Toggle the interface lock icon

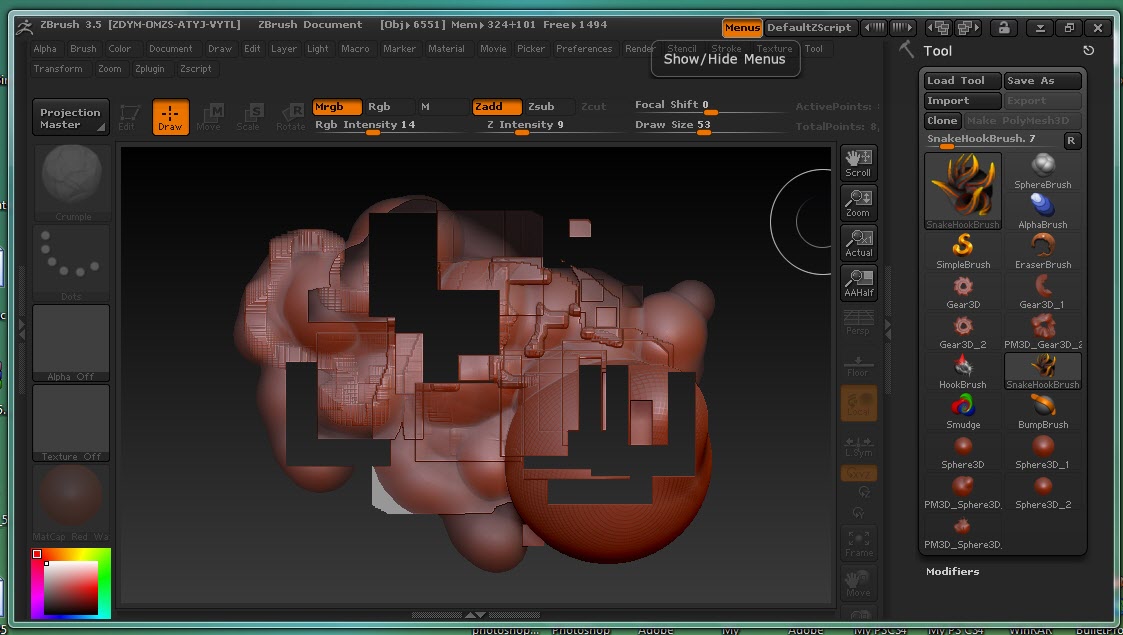[1003, 28]
